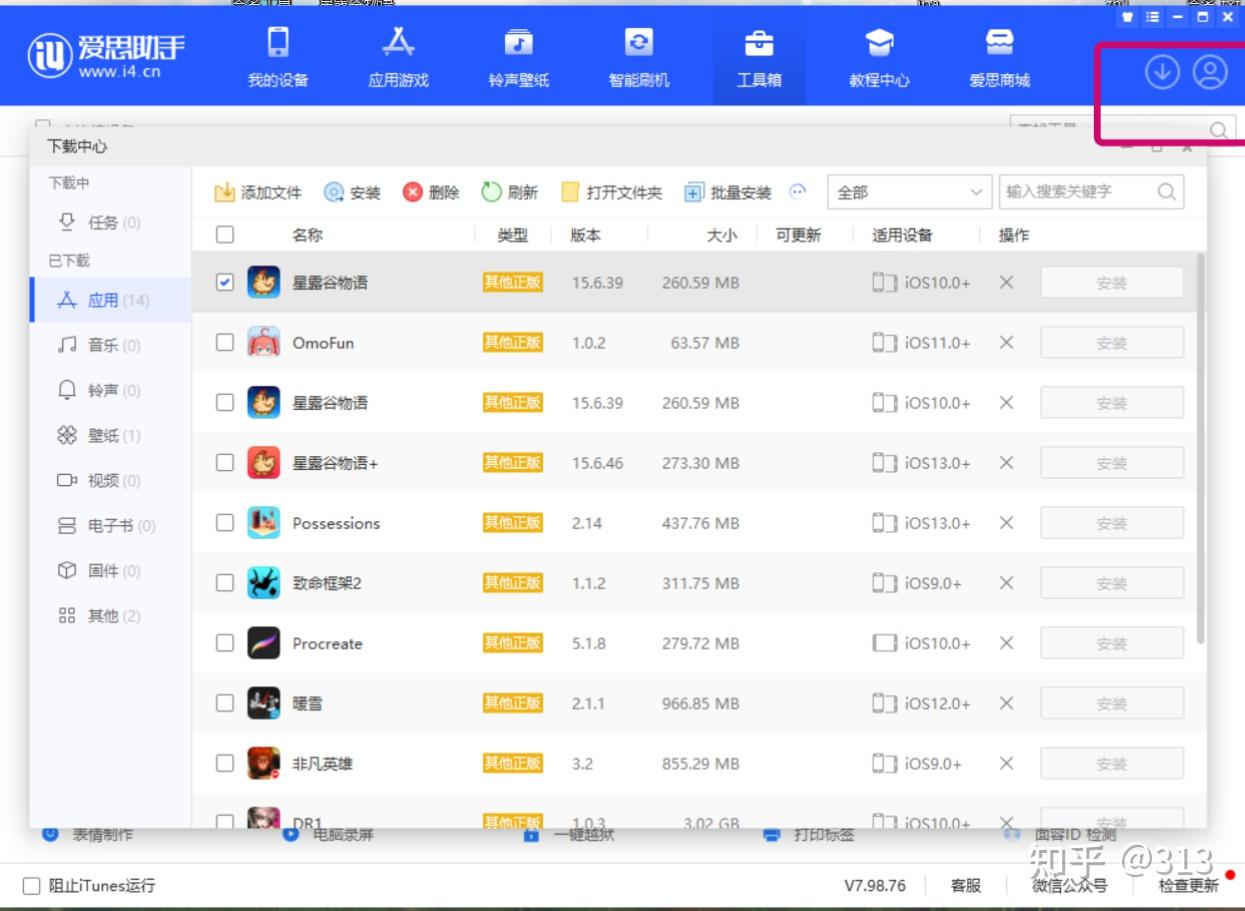Click the Procreate app icon
1245x911 pixels.
click(x=264, y=643)
